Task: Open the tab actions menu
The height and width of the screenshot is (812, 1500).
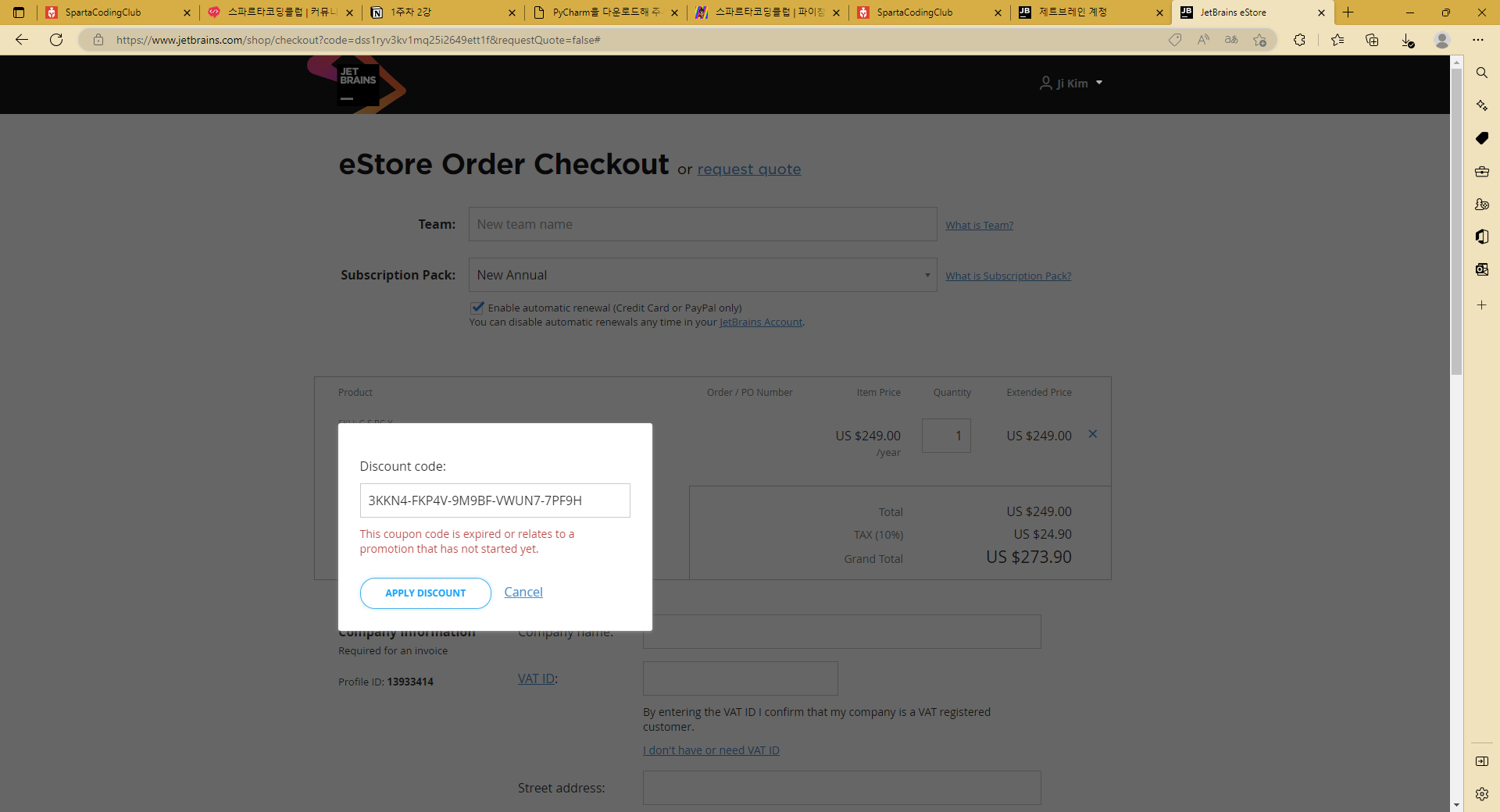Action: click(19, 12)
